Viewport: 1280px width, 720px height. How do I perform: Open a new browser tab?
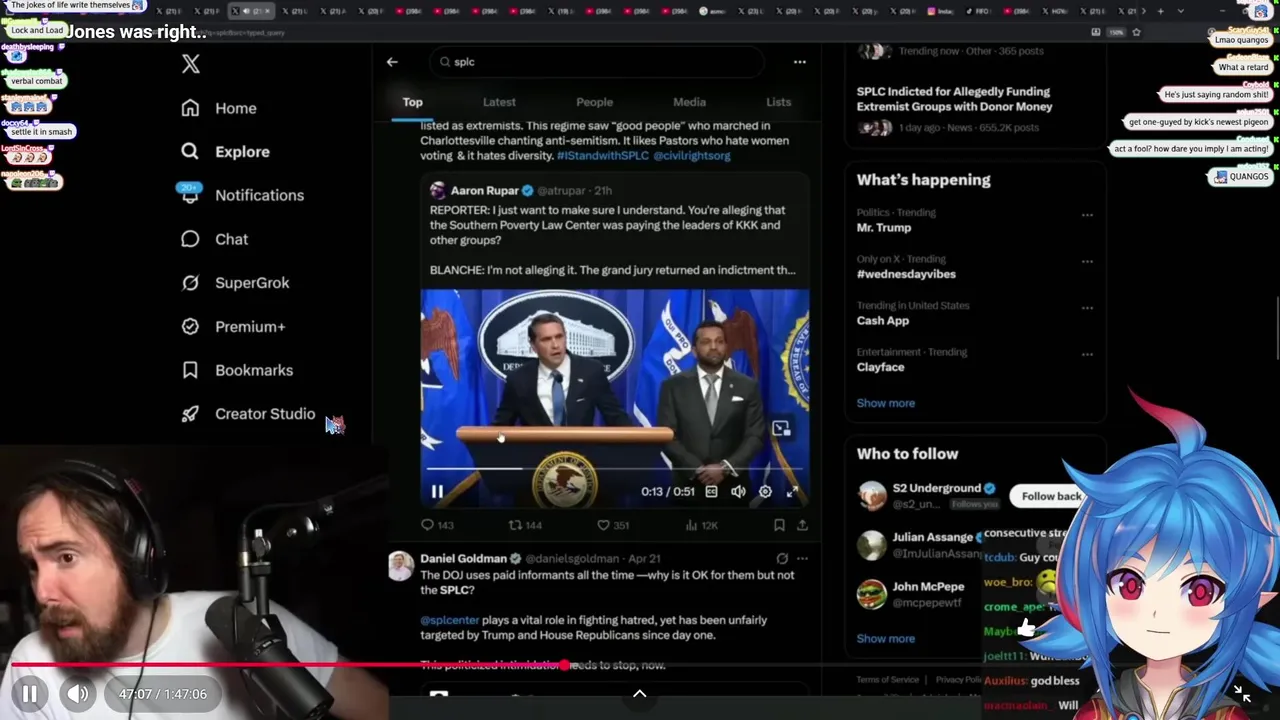(1160, 11)
